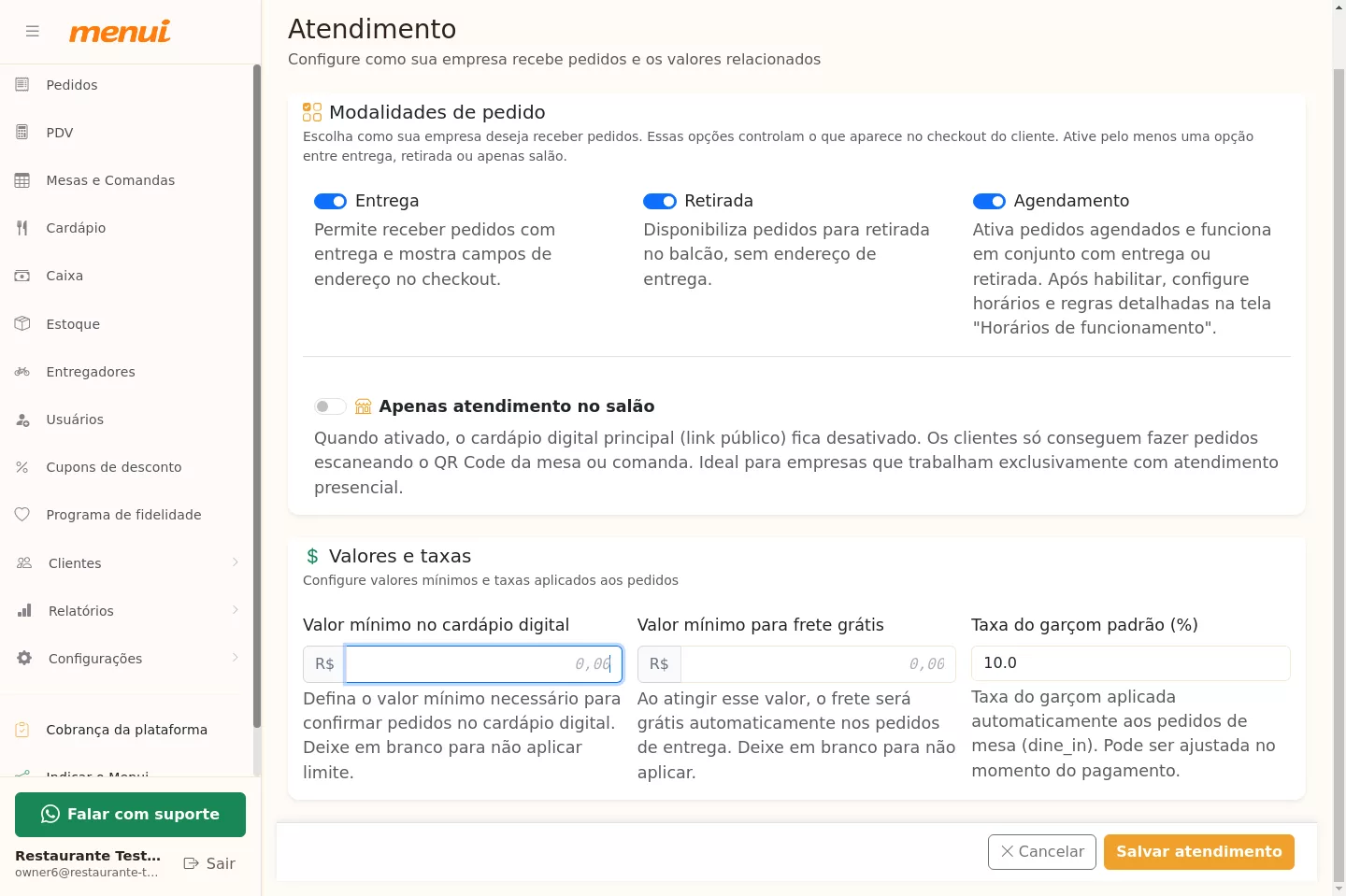Click the Entregadores bike icon
This screenshot has height=896, width=1346.
click(x=22, y=372)
